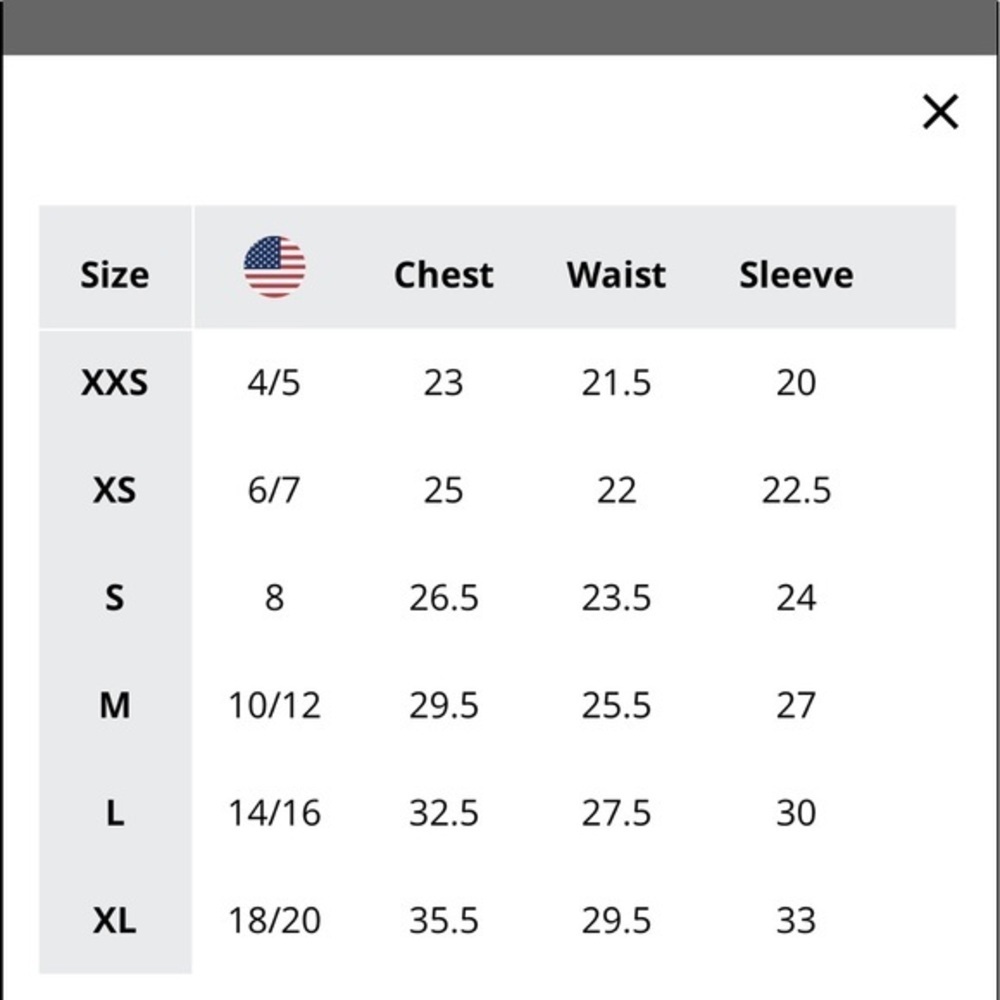
Task: Click the US flag icon
Action: click(x=274, y=267)
